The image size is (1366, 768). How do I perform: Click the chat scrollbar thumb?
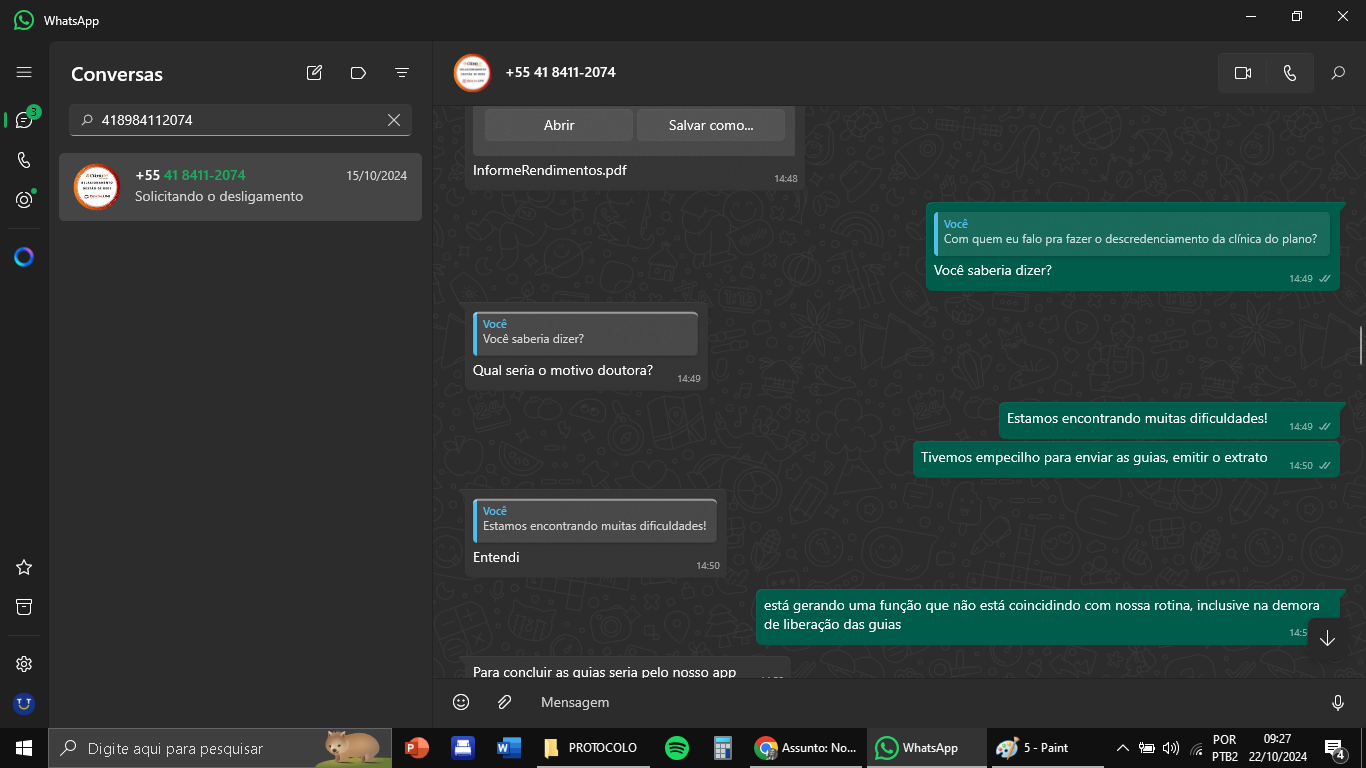pyautogui.click(x=1360, y=345)
